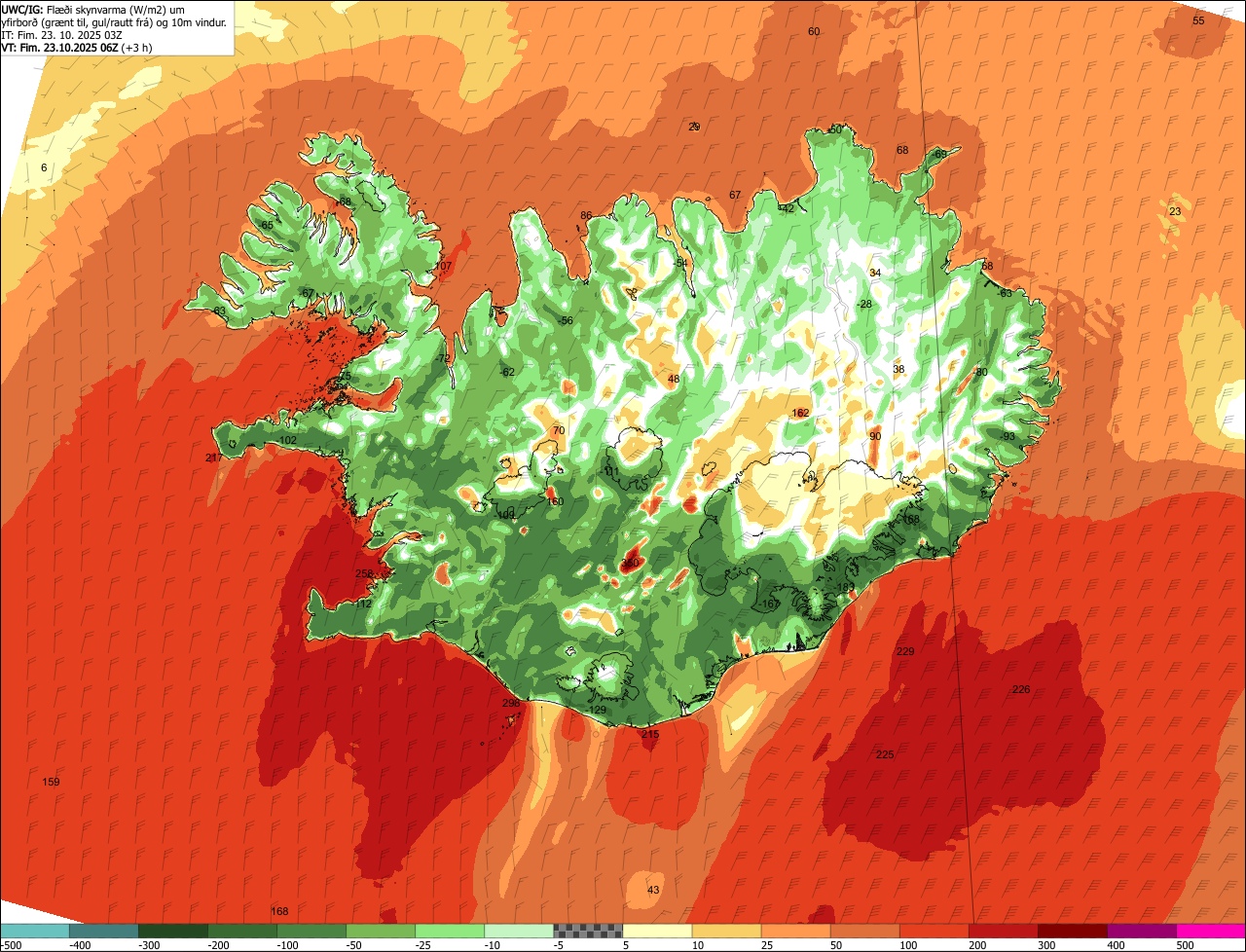Viewport: 1246px width, 952px height.
Task: Click the map value 23 off the east coast
Action: (x=1175, y=211)
